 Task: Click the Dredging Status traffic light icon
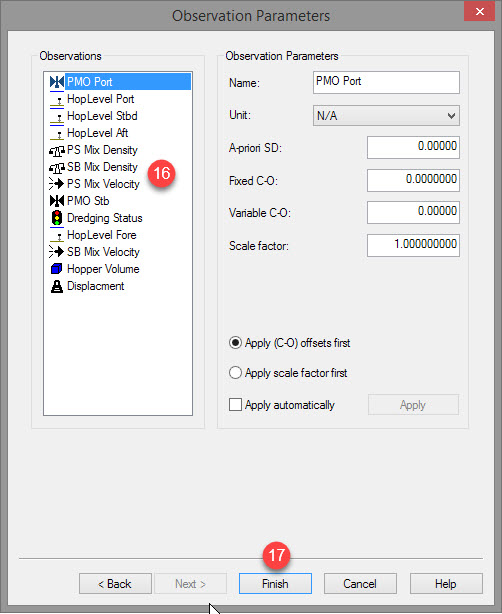(x=57, y=218)
